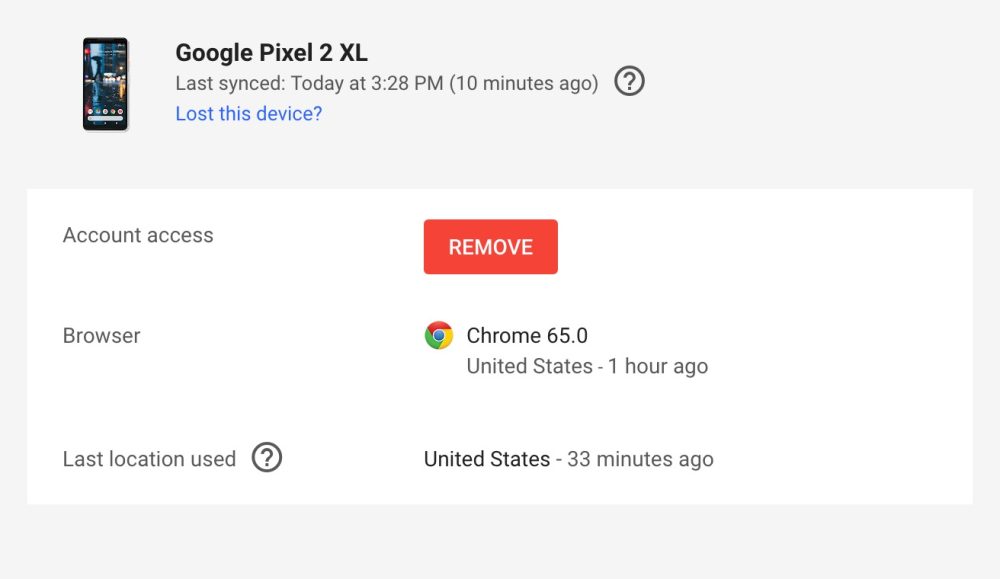
Task: Click 'United States' in last location row
Action: (487, 460)
